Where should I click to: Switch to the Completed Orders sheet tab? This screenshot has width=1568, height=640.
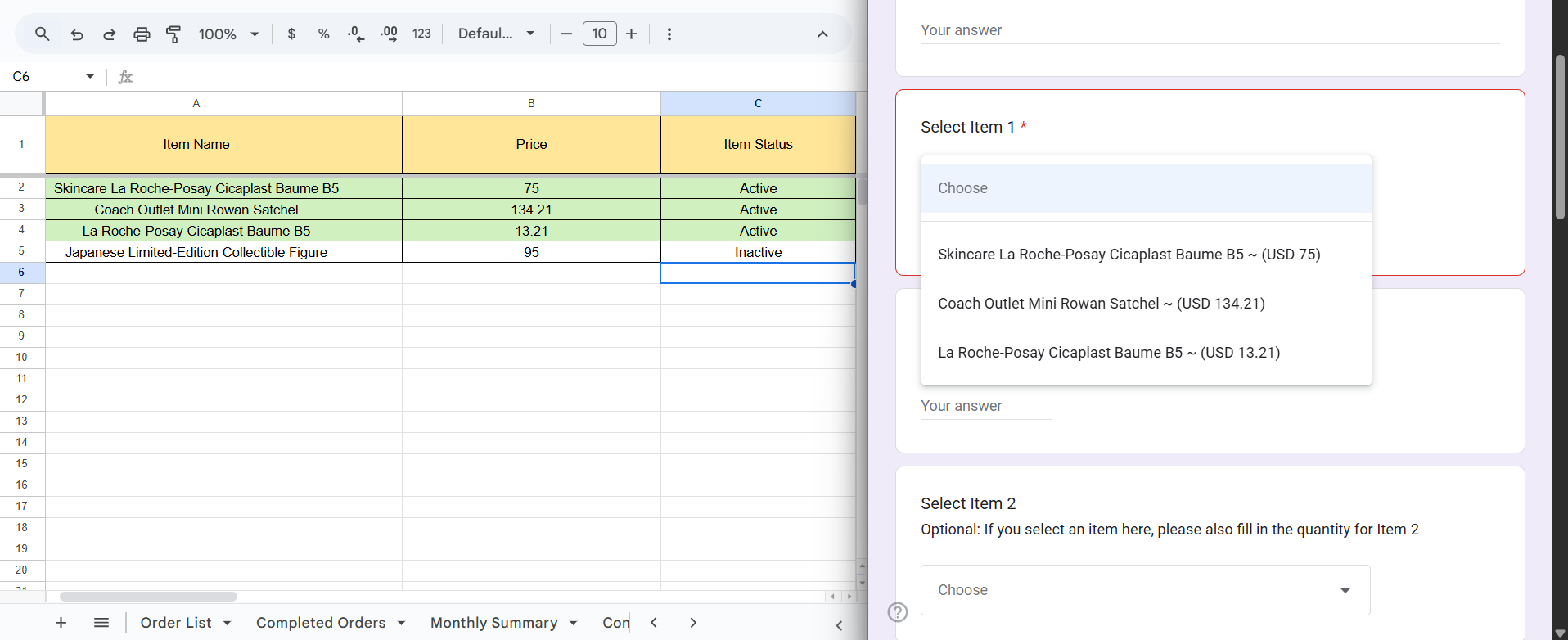[321, 623]
